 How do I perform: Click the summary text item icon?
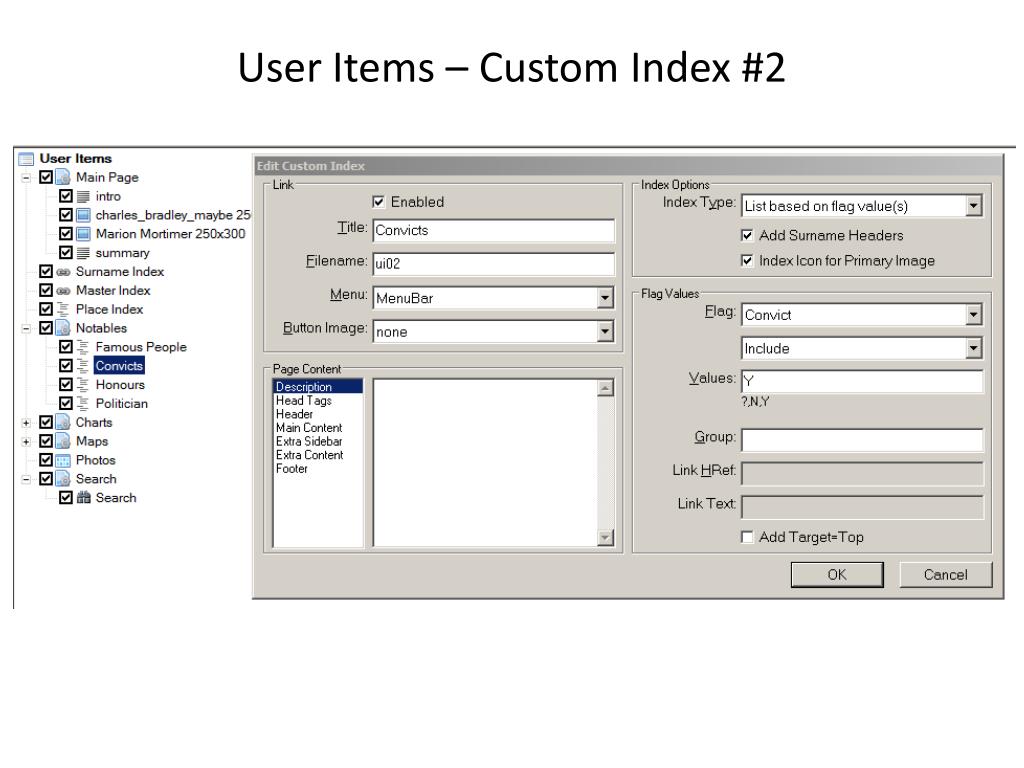83,253
